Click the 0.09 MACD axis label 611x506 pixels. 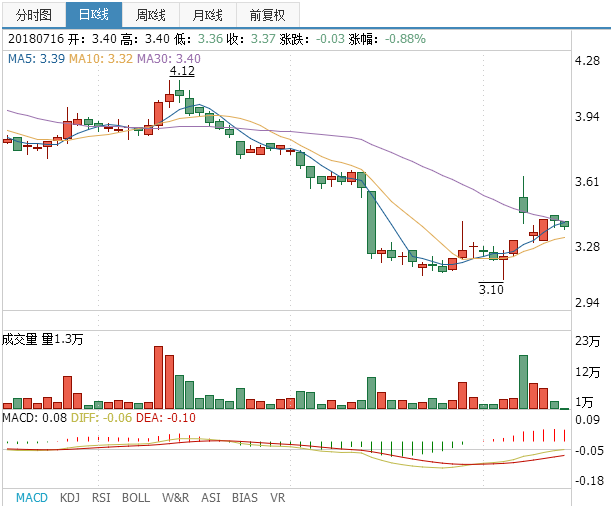click(587, 420)
